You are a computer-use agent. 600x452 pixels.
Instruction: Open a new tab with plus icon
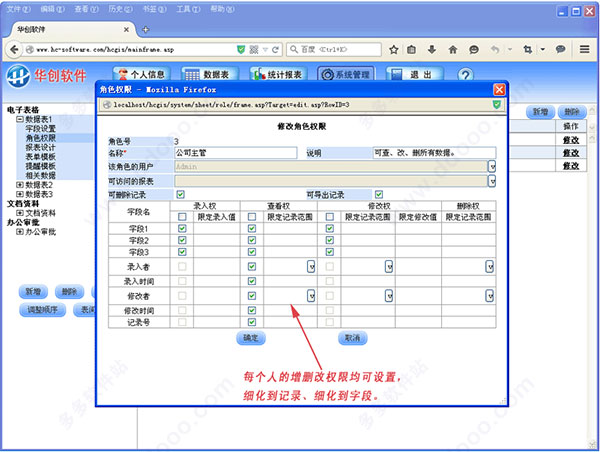(x=146, y=29)
